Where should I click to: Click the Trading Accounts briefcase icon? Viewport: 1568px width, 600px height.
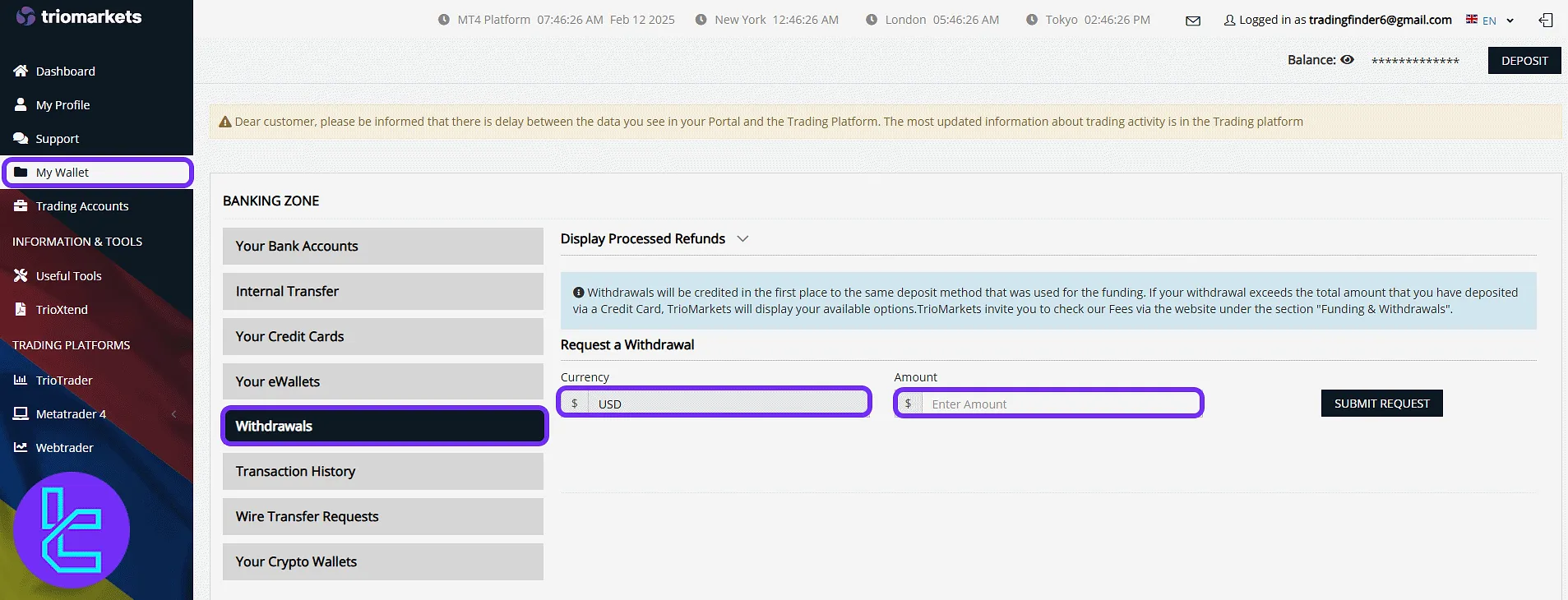[21, 205]
